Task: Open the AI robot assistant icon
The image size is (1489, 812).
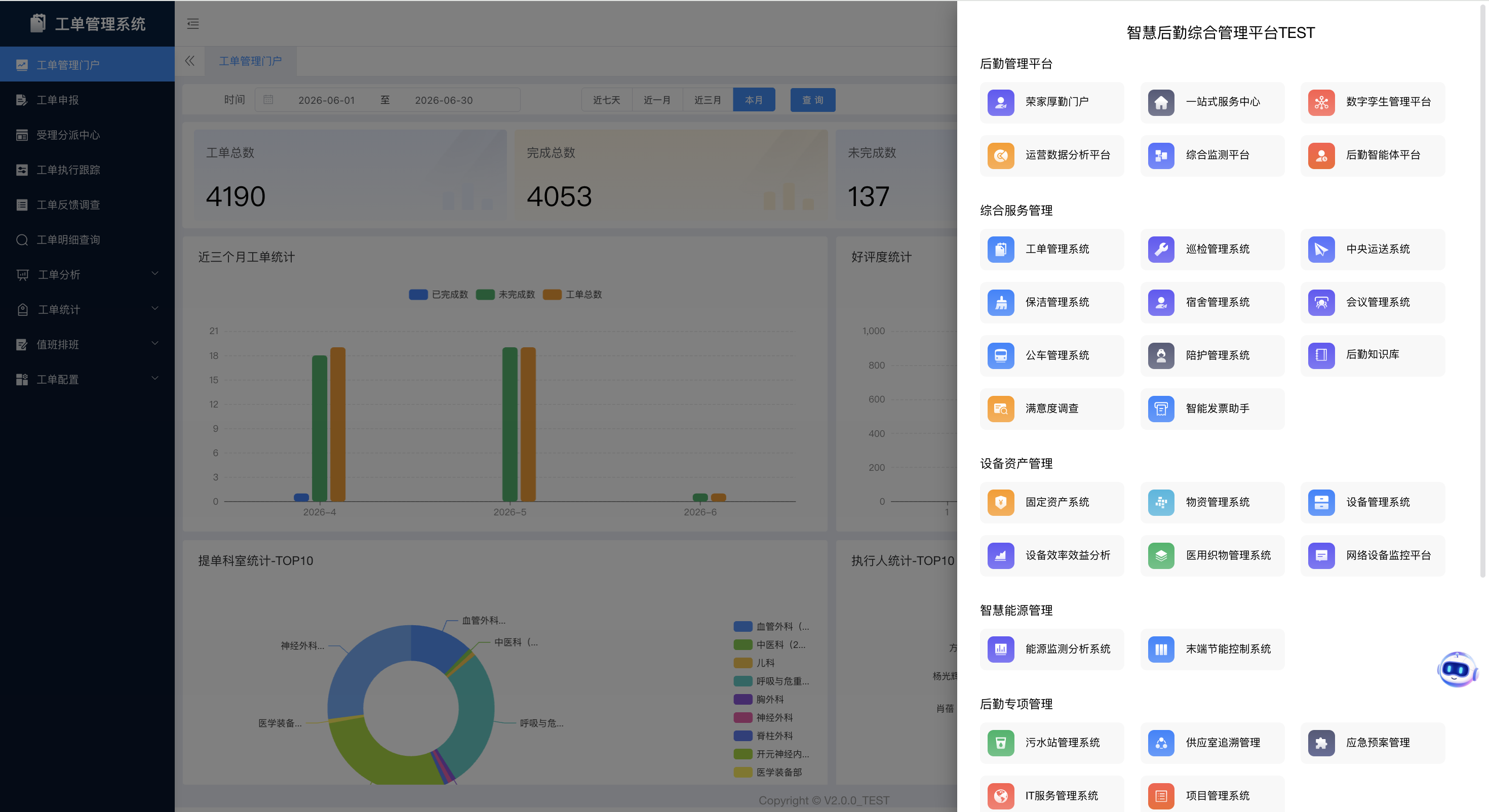Action: click(x=1456, y=669)
